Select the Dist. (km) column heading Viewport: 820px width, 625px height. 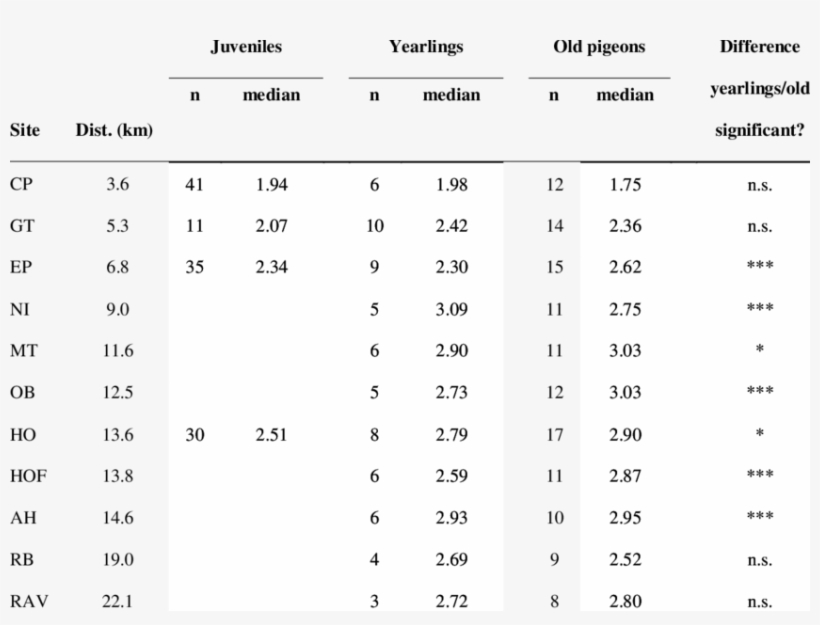(x=113, y=131)
